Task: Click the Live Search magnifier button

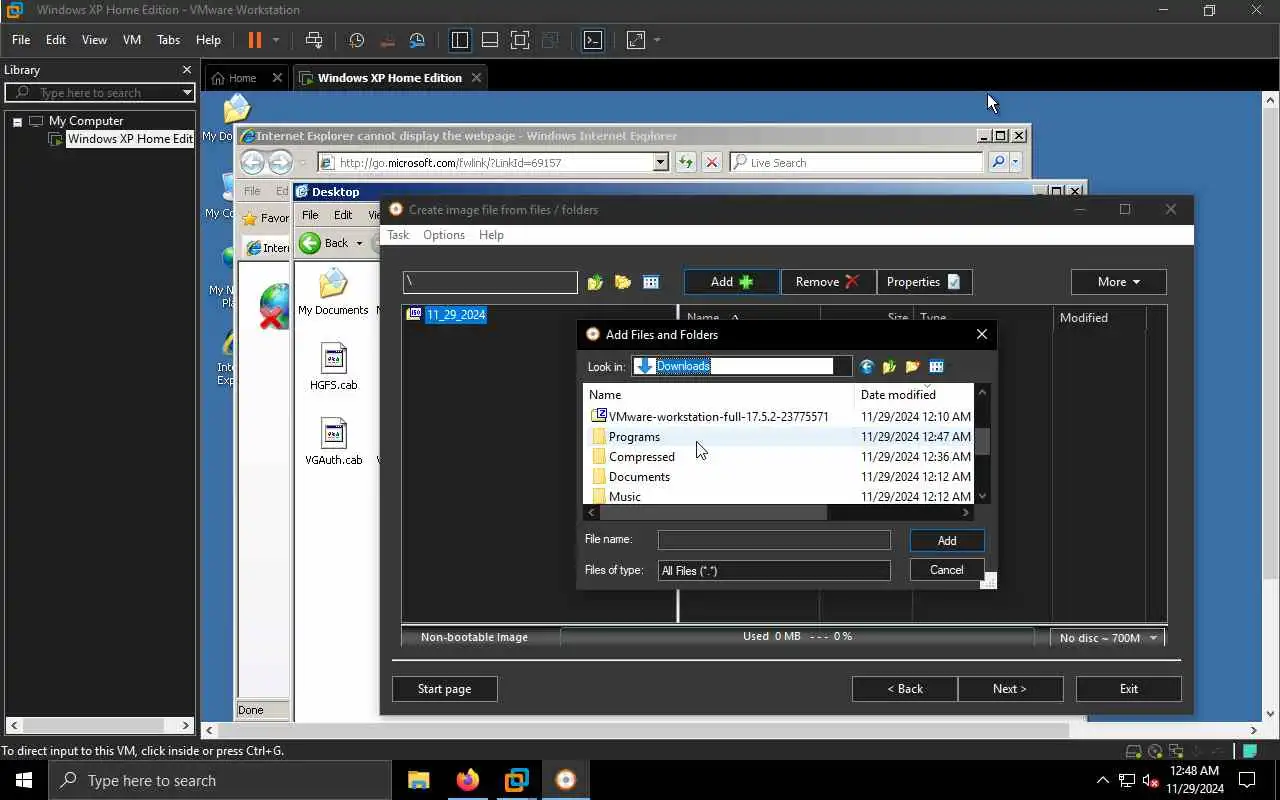Action: [997, 162]
